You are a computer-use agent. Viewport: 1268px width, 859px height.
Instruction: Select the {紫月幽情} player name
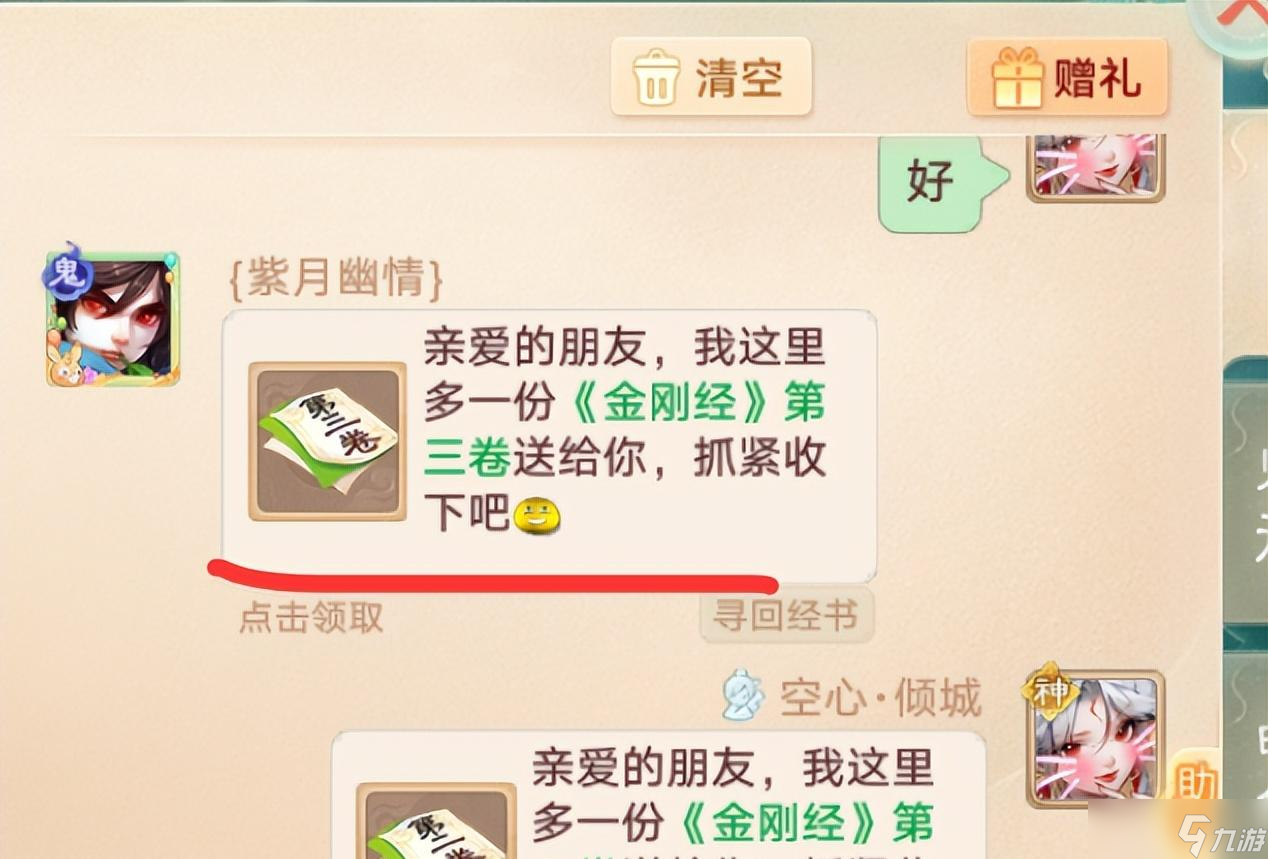pos(335,279)
